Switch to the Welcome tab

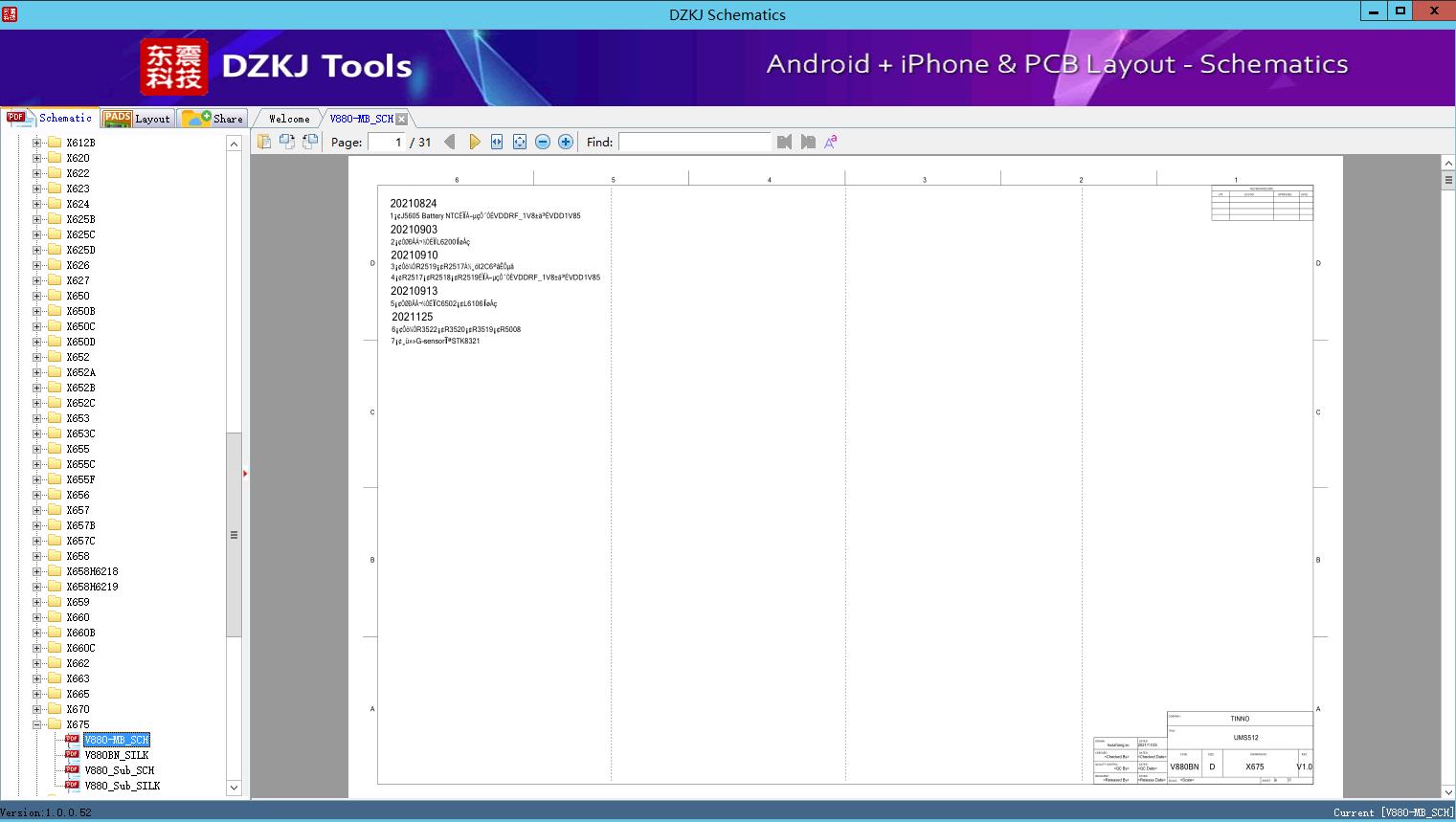[289, 119]
